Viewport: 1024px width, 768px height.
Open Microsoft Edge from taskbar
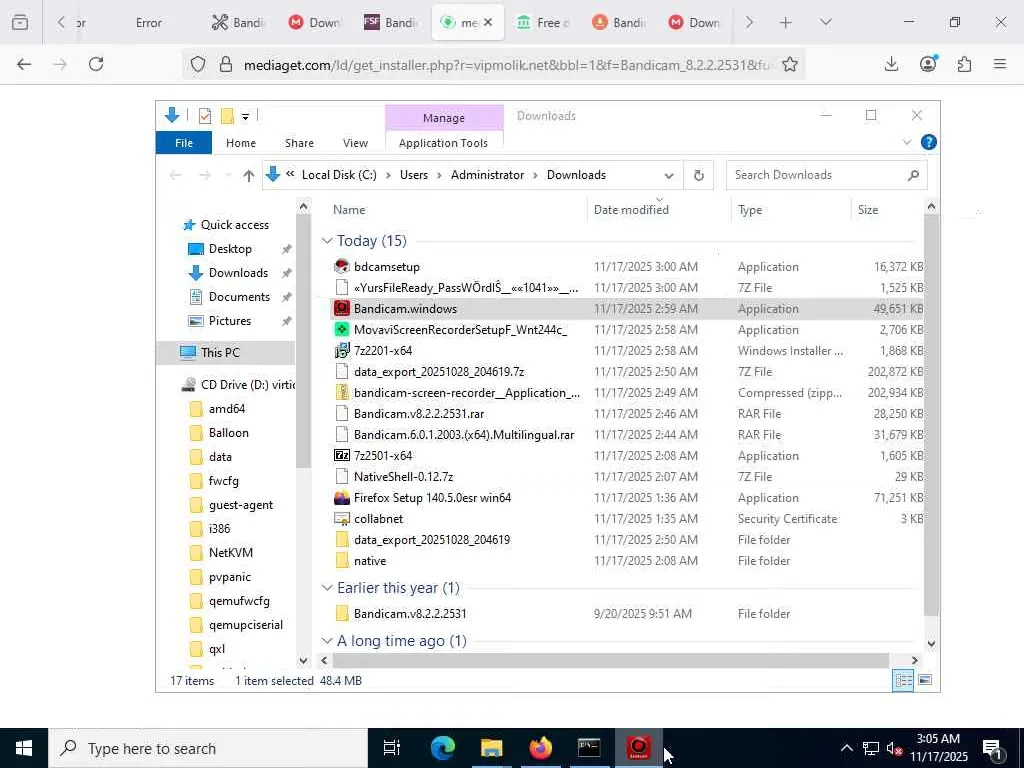click(x=442, y=748)
